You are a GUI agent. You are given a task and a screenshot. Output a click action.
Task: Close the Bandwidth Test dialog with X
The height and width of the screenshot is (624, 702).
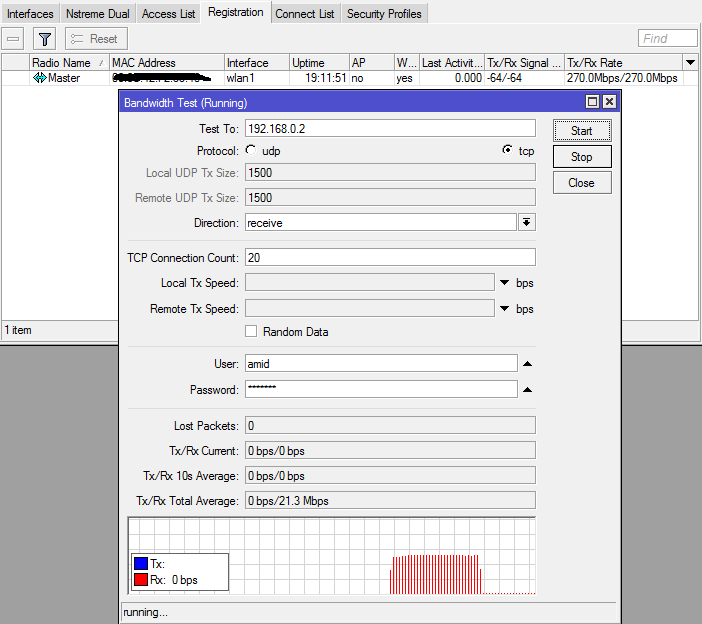609,102
